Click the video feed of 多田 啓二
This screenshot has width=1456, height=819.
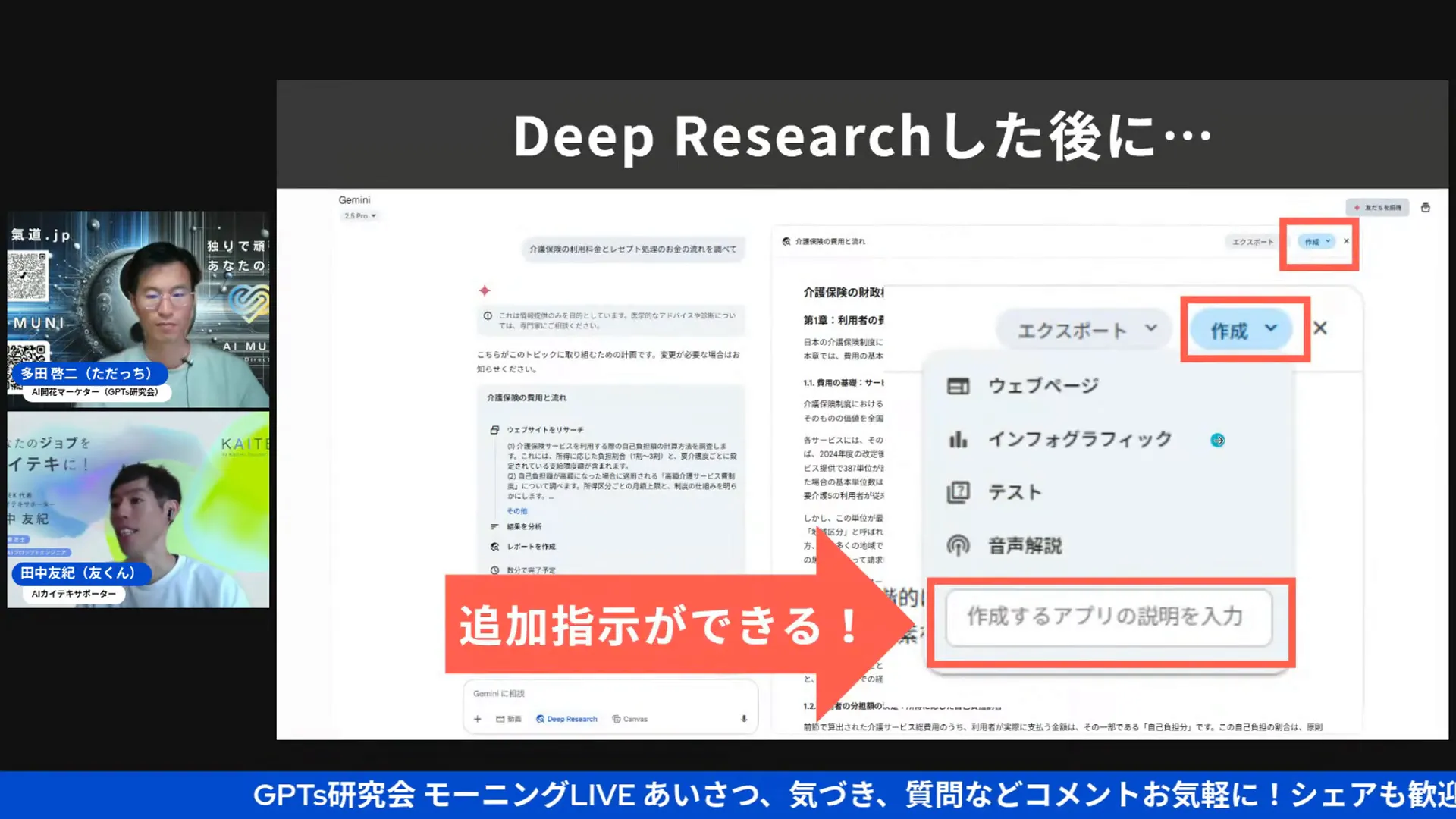click(138, 310)
